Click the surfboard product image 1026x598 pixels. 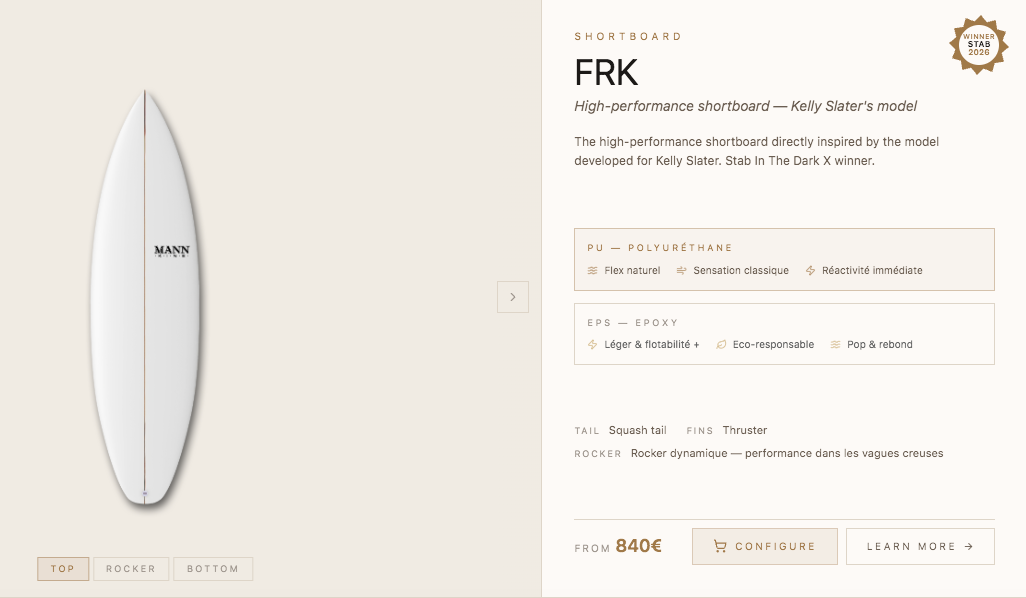click(145, 350)
